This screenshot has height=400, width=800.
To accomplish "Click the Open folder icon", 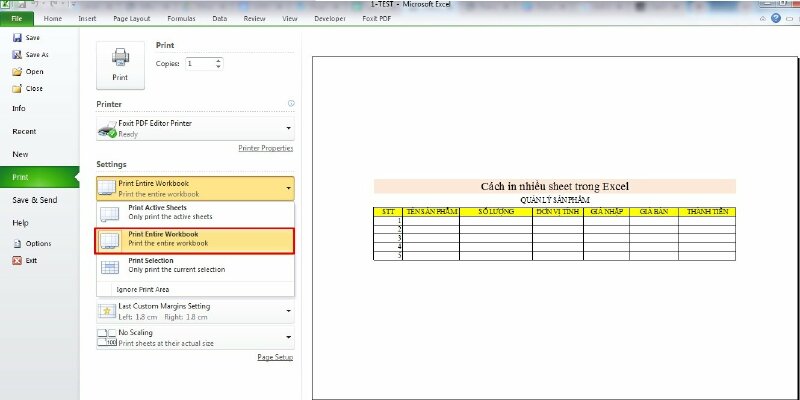I will click(x=17, y=71).
